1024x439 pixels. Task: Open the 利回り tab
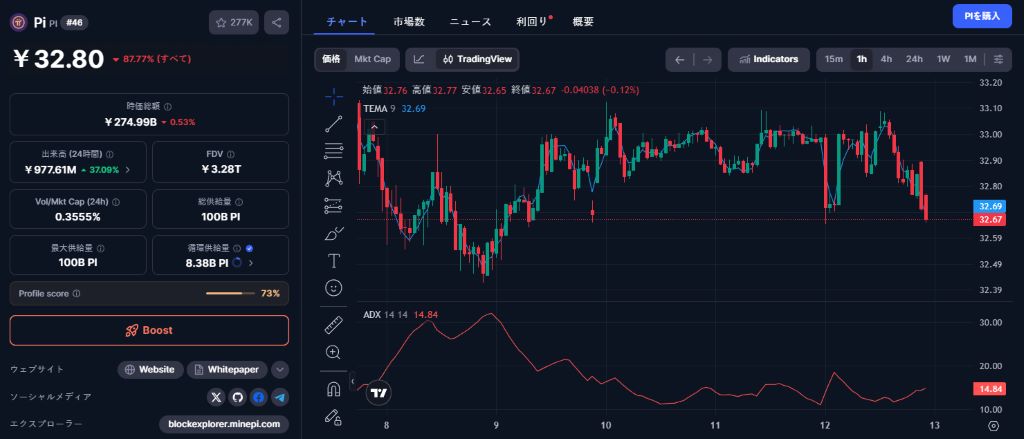pyautogui.click(x=532, y=22)
